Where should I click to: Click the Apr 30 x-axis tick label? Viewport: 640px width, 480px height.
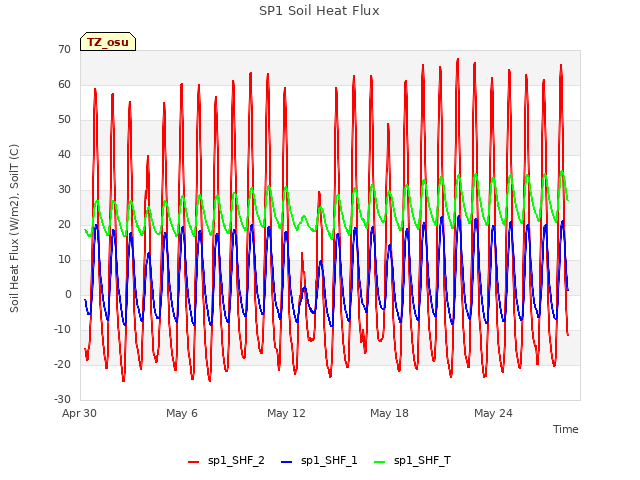tap(80, 413)
